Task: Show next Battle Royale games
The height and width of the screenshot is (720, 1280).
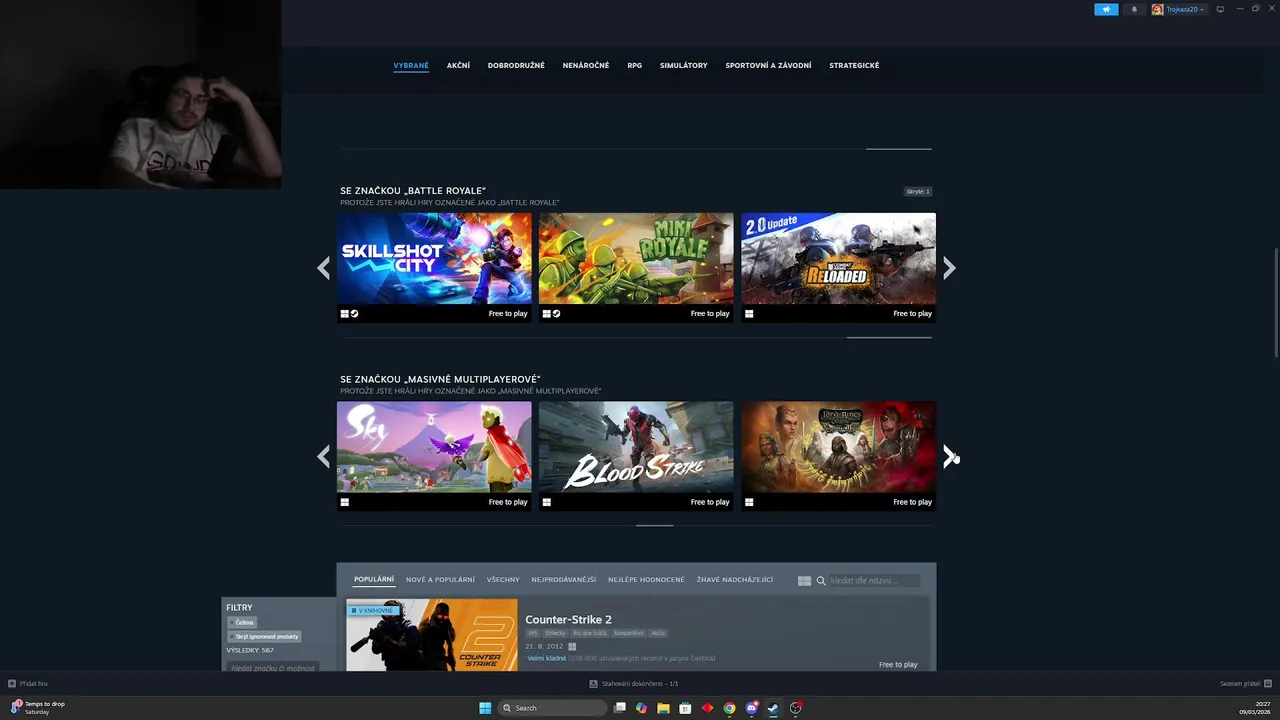Action: pos(949,268)
